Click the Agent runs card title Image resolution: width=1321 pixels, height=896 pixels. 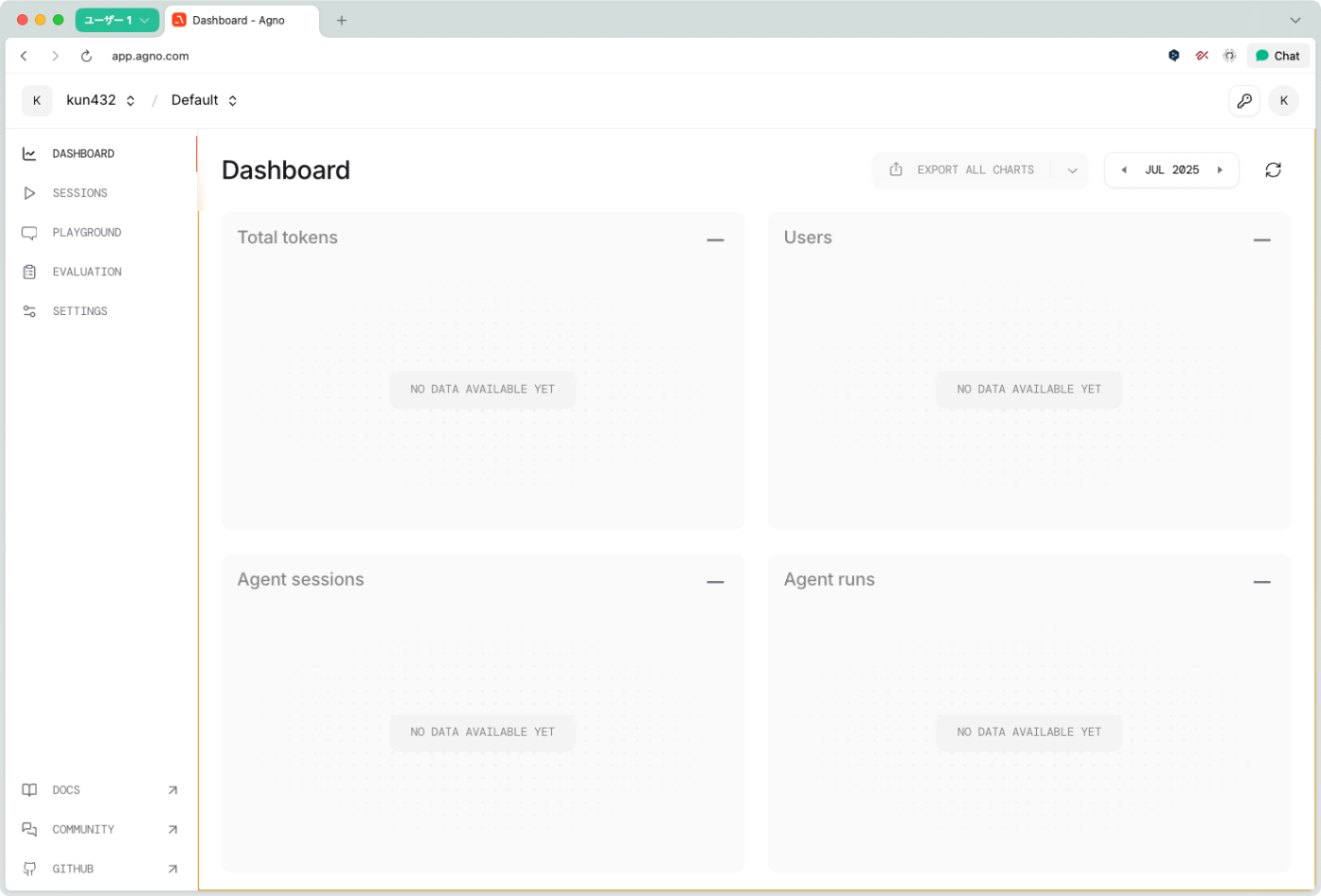pos(829,580)
